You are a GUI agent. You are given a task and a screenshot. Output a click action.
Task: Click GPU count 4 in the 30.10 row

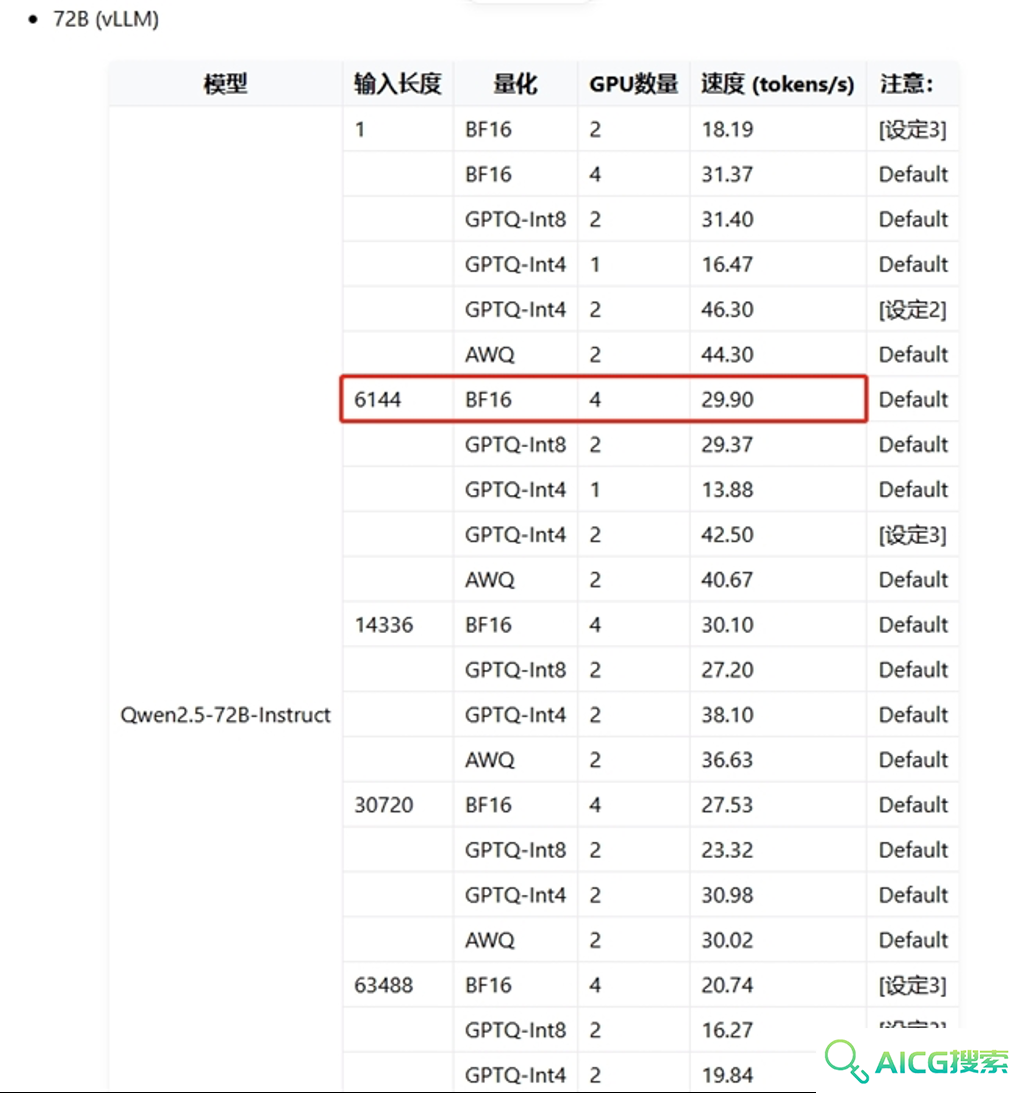tap(594, 625)
